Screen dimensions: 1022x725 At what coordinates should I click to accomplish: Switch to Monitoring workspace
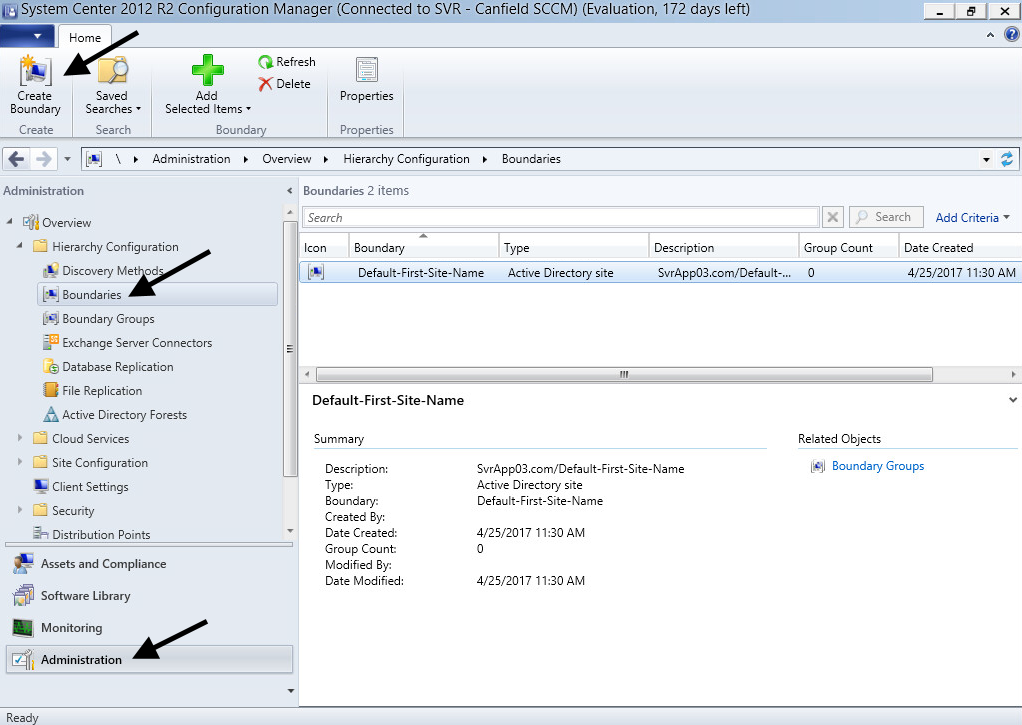[x=149, y=628]
